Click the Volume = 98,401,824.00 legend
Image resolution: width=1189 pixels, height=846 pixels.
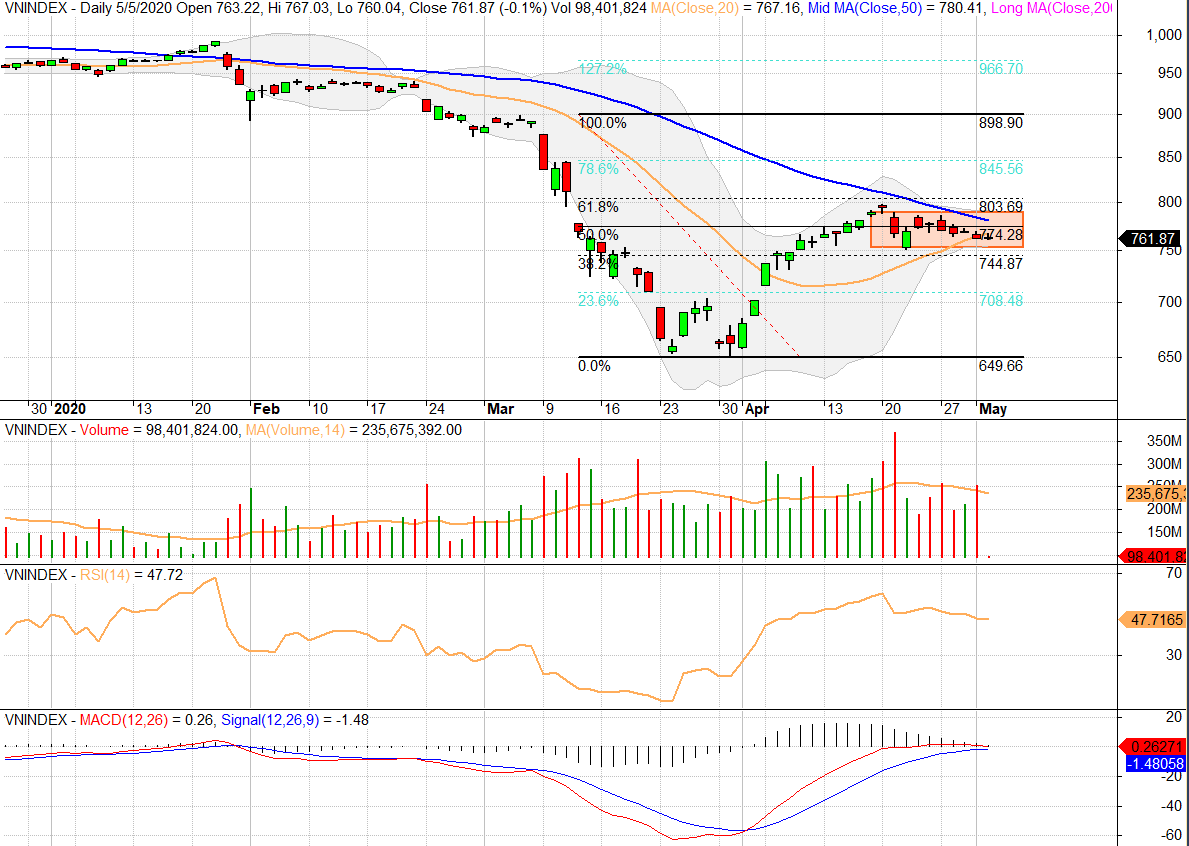[159, 430]
